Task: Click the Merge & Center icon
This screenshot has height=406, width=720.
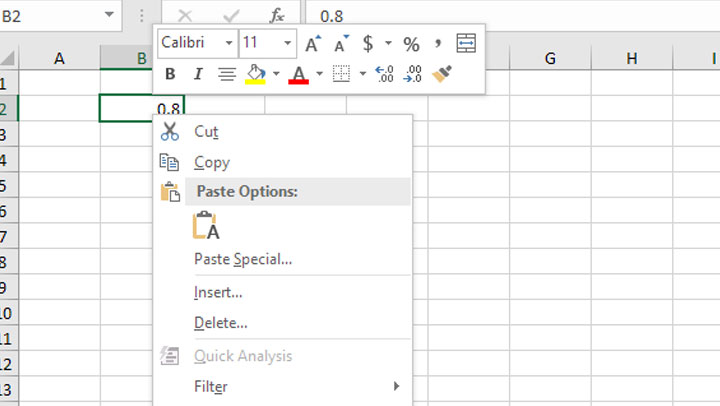Action: [x=466, y=43]
